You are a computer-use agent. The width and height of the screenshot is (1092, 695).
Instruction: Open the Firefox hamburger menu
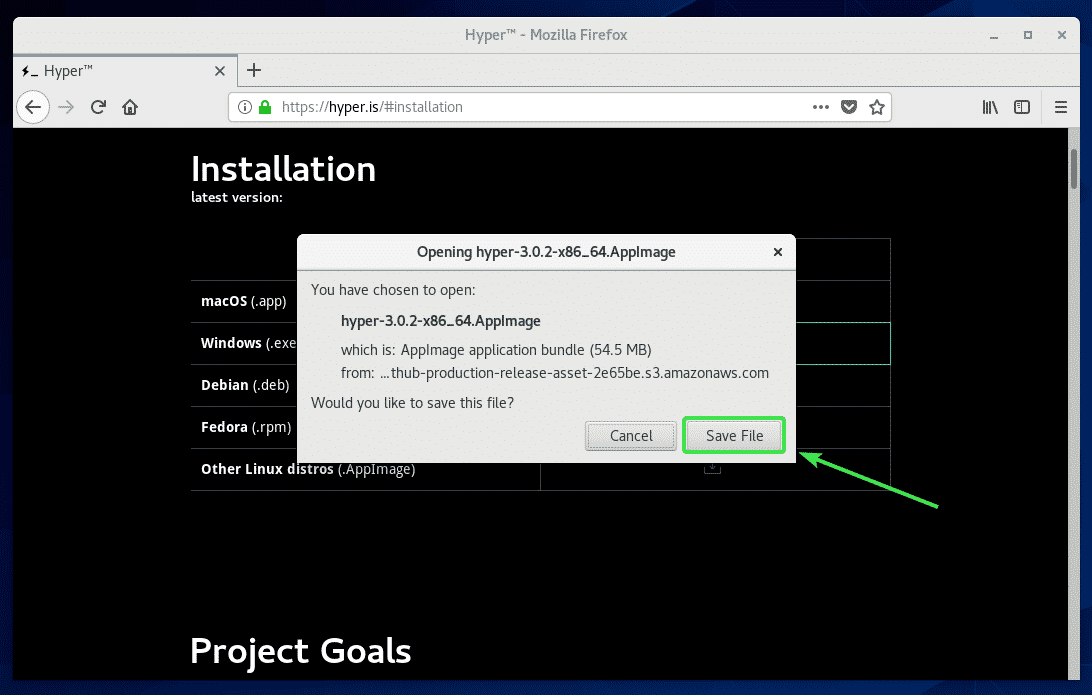[x=1061, y=107]
